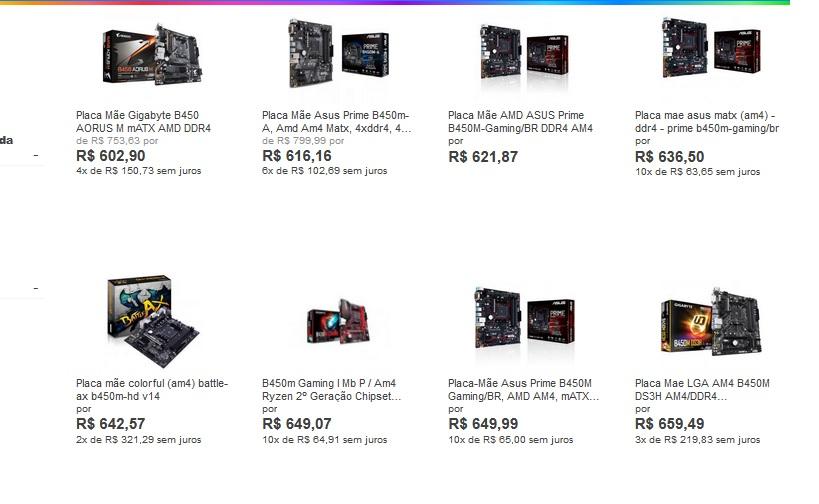The image size is (819, 504).
Task: Click the Placa mae asus matx (am4) title
Action: [x=707, y=122]
